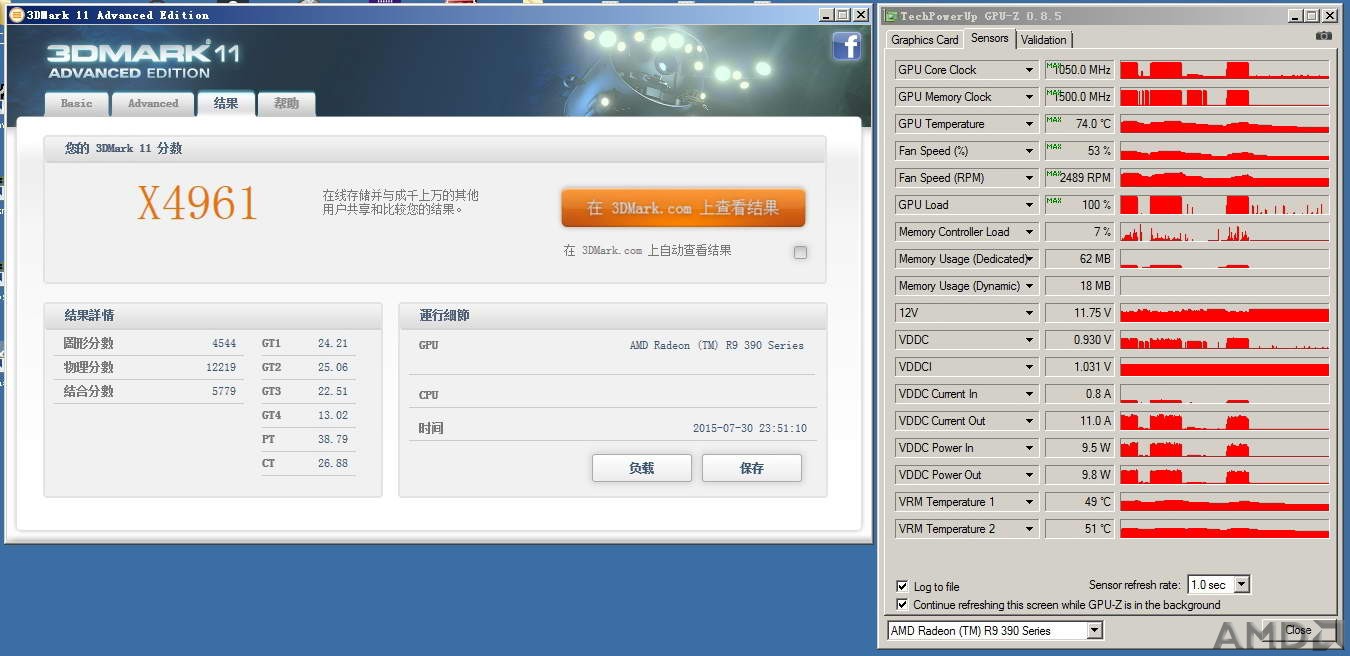This screenshot has width=1350, height=656.
Task: Click the Facebook icon in 3DMark 11
Action: point(846,46)
